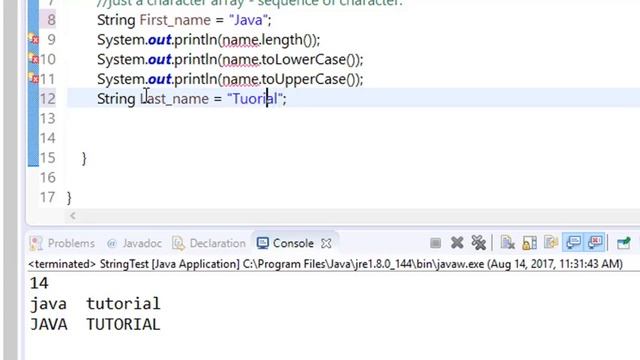Click Remove All Terminated Launches icon

pos(478,243)
